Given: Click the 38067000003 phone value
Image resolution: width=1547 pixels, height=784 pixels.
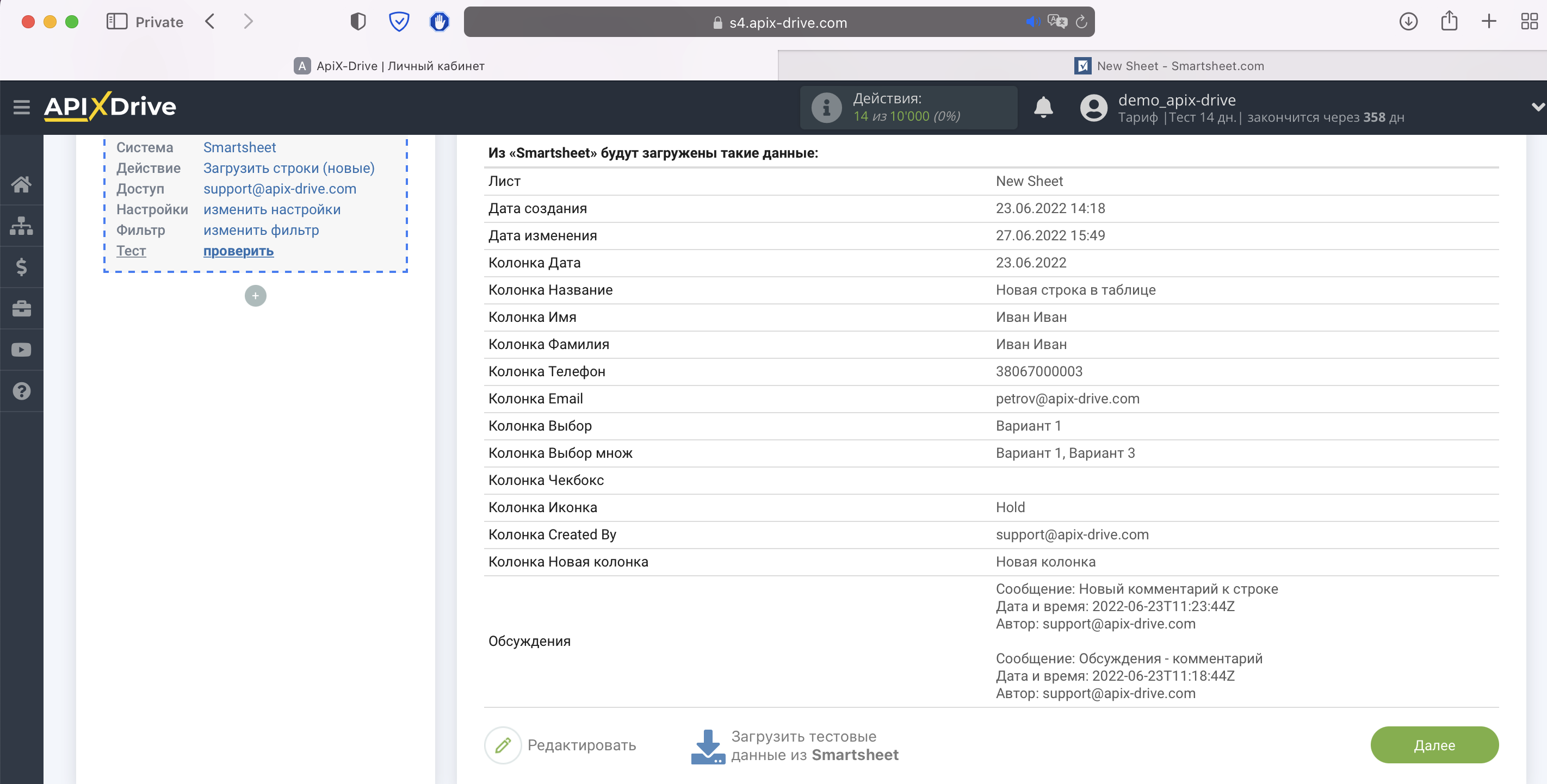Looking at the screenshot, I should (x=1038, y=371).
